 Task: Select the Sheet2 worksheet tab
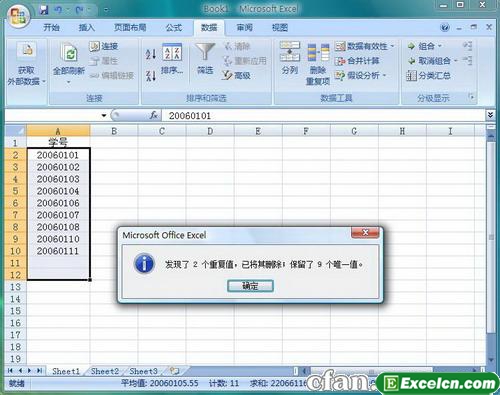pyautogui.click(x=105, y=371)
